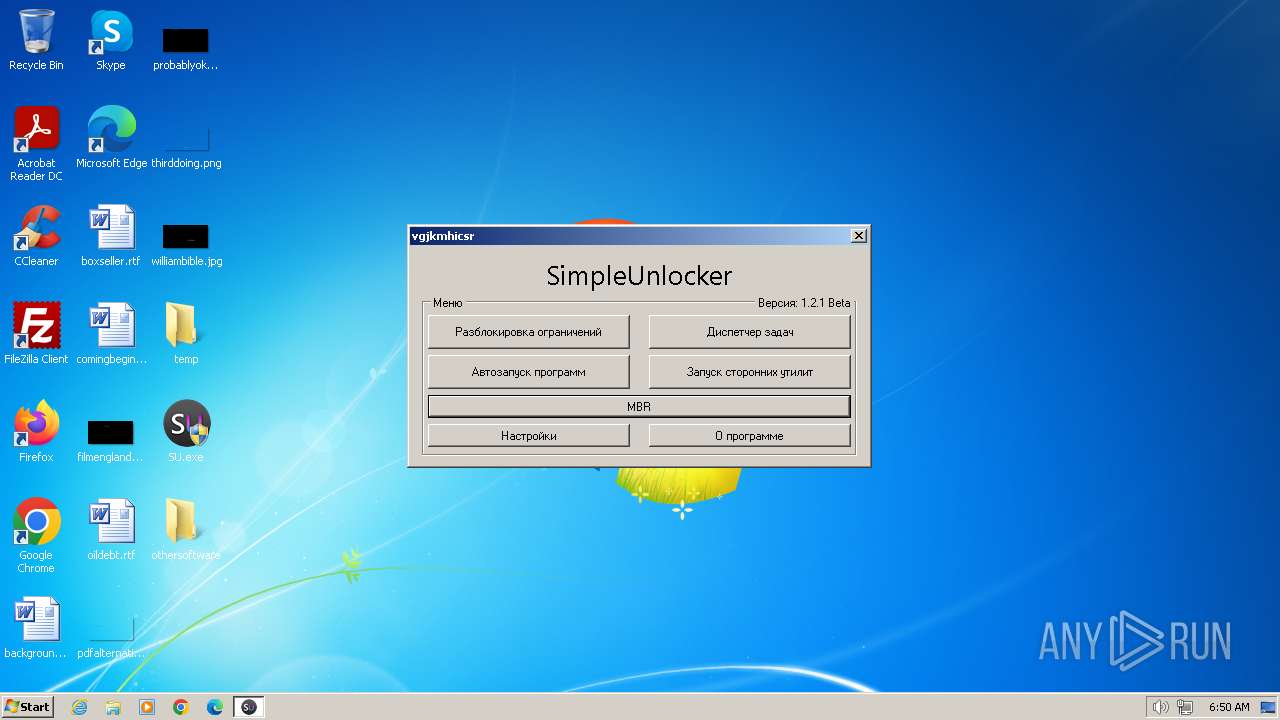The width and height of the screenshot is (1280, 720).
Task: Select the Microsoft Edge desktop shortcut
Action: 111,138
